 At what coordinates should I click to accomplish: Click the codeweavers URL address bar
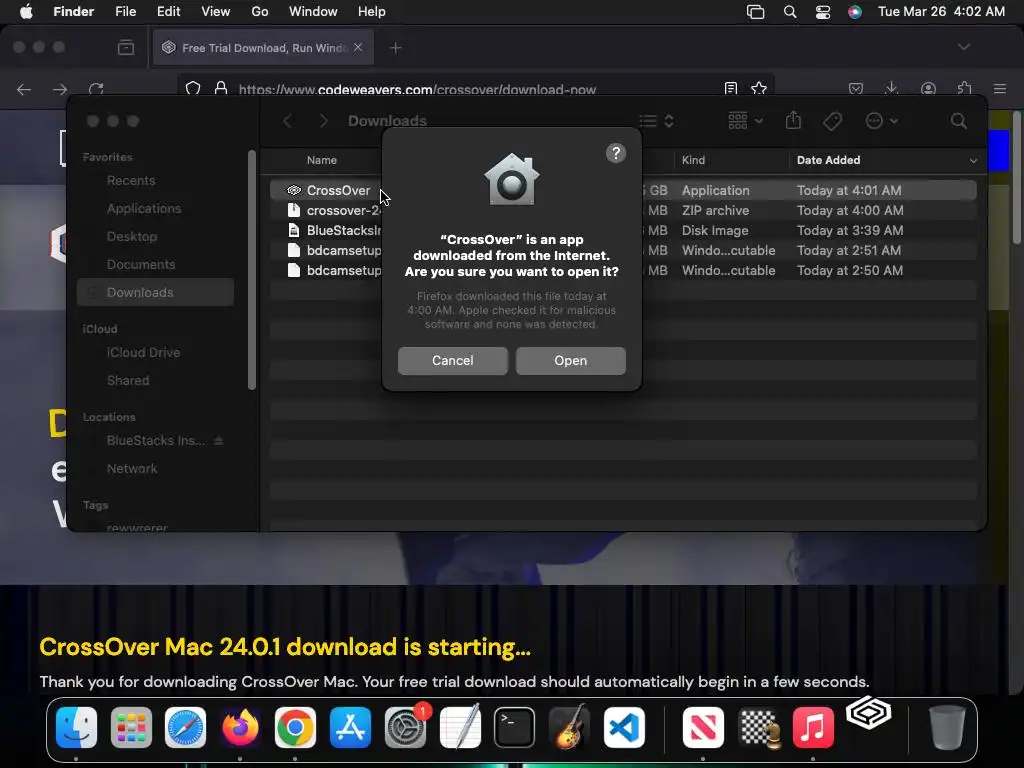417,89
